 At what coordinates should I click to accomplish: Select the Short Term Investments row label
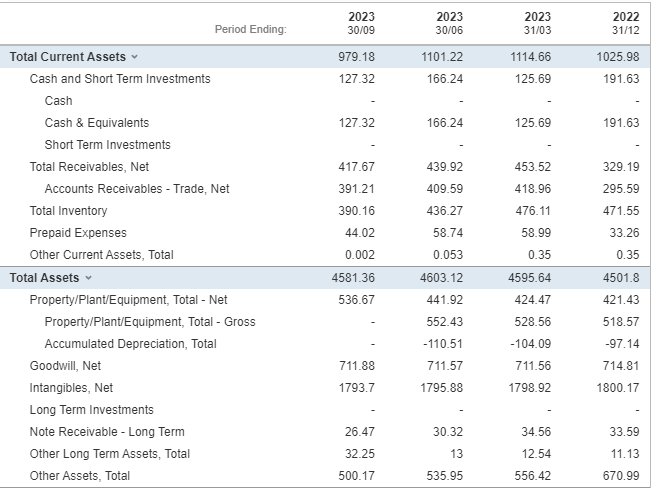pyautogui.click(x=107, y=144)
